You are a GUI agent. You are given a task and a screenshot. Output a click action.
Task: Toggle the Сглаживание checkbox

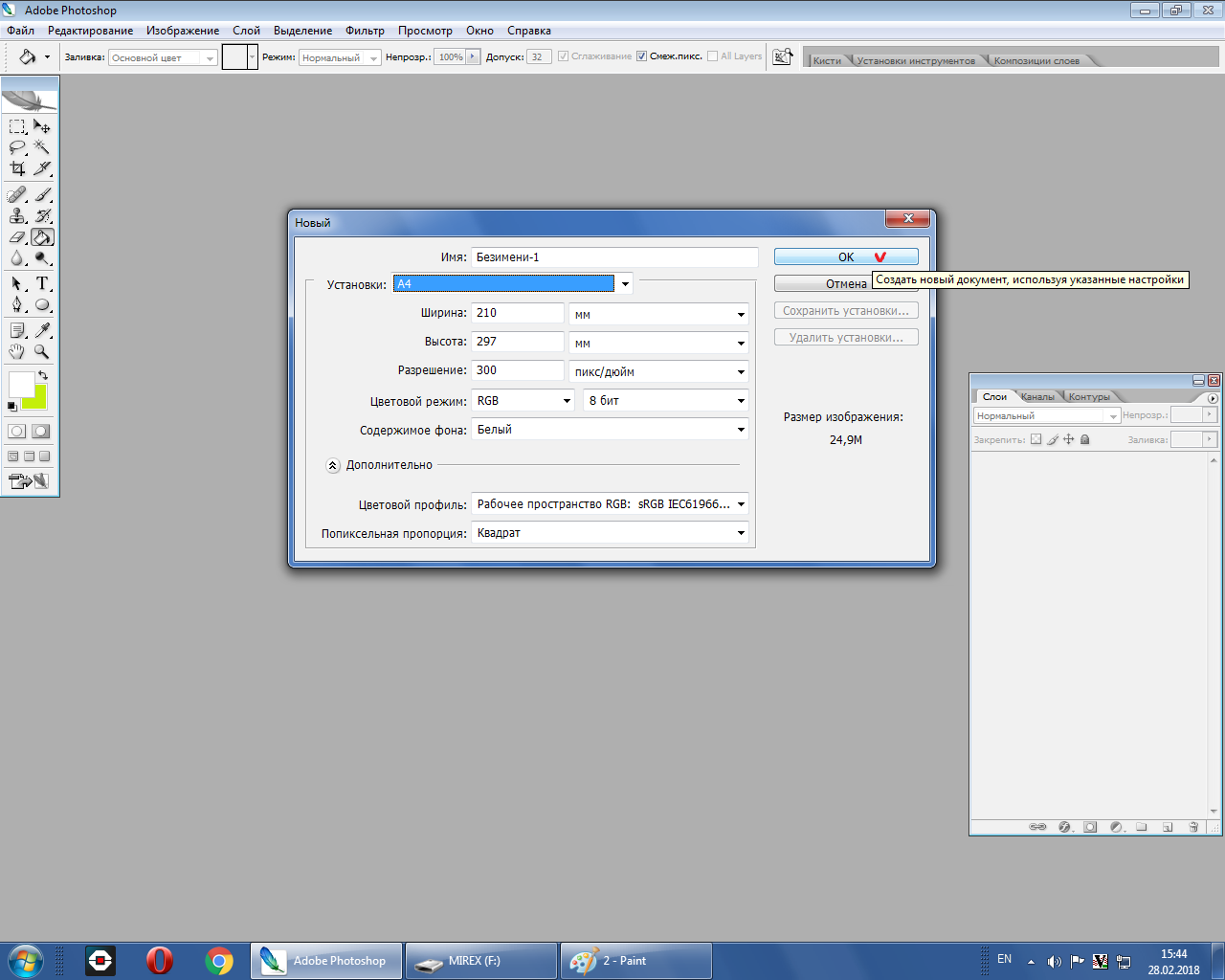click(x=563, y=56)
